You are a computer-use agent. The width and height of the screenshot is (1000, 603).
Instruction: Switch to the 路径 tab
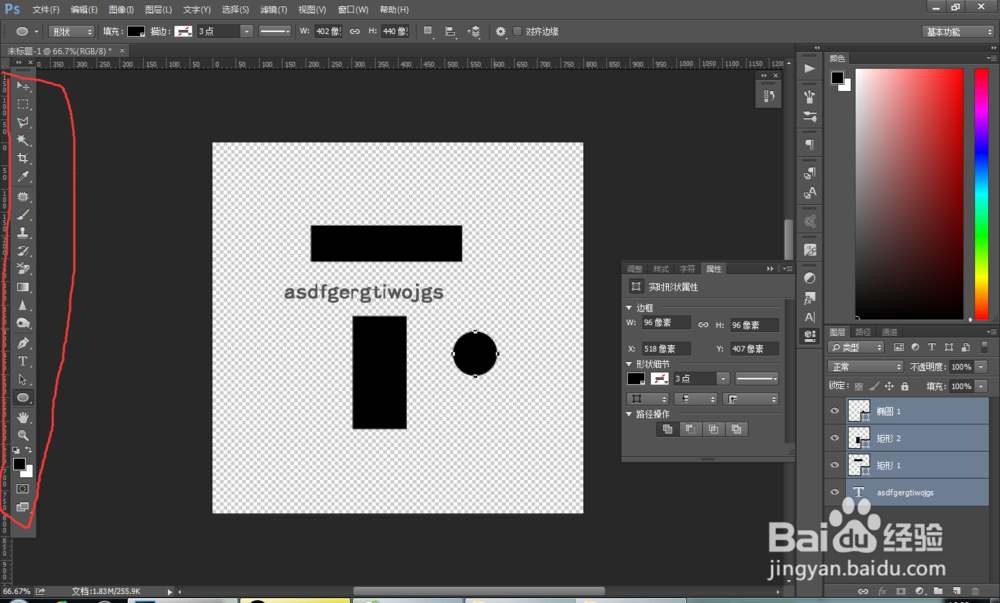click(863, 332)
